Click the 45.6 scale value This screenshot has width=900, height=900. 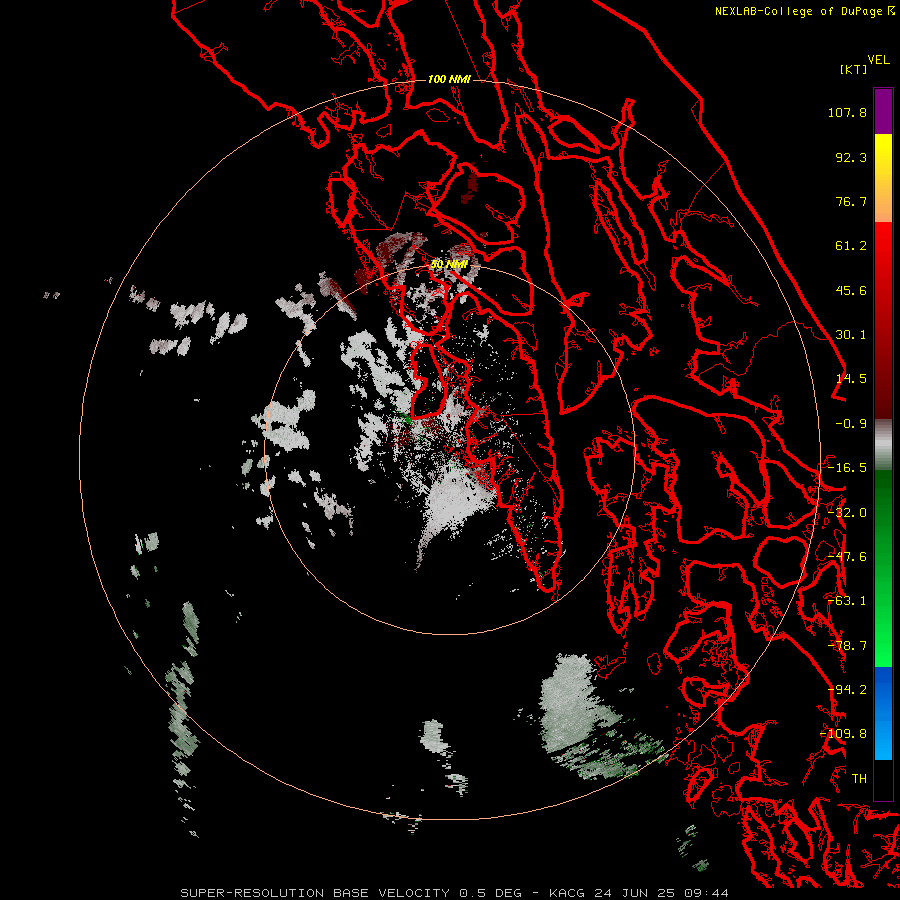point(851,290)
